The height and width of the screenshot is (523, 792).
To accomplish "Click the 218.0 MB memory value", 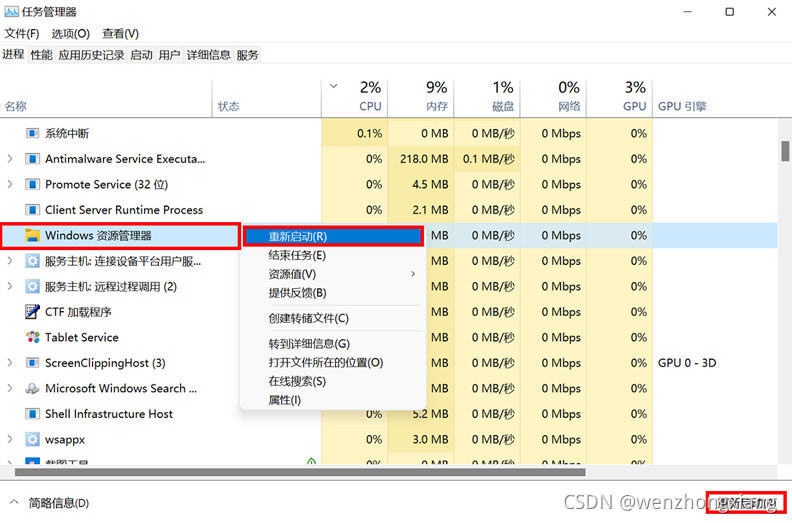I will pos(424,159).
